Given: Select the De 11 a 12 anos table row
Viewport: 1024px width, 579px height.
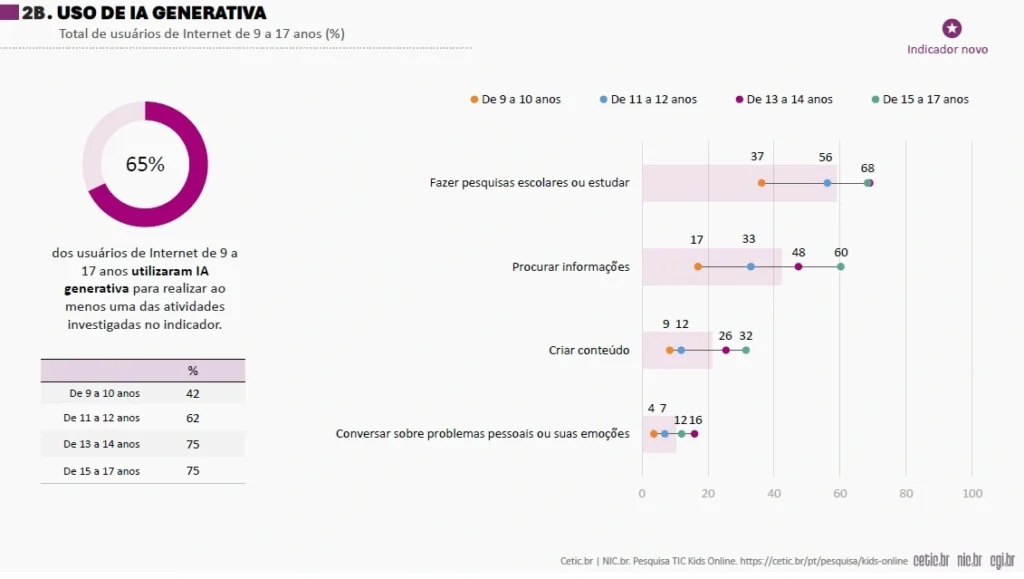Looking at the screenshot, I should tap(143, 418).
